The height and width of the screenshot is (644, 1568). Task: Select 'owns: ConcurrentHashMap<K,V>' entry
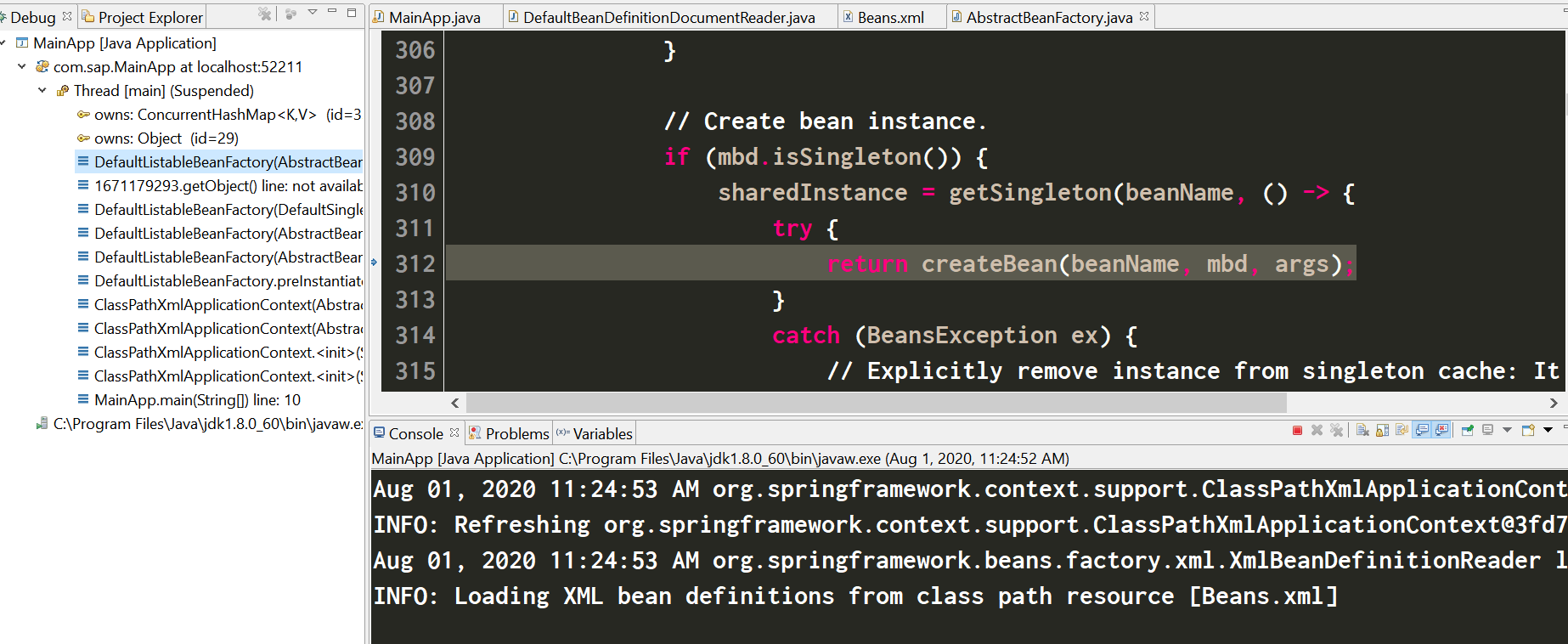219,115
